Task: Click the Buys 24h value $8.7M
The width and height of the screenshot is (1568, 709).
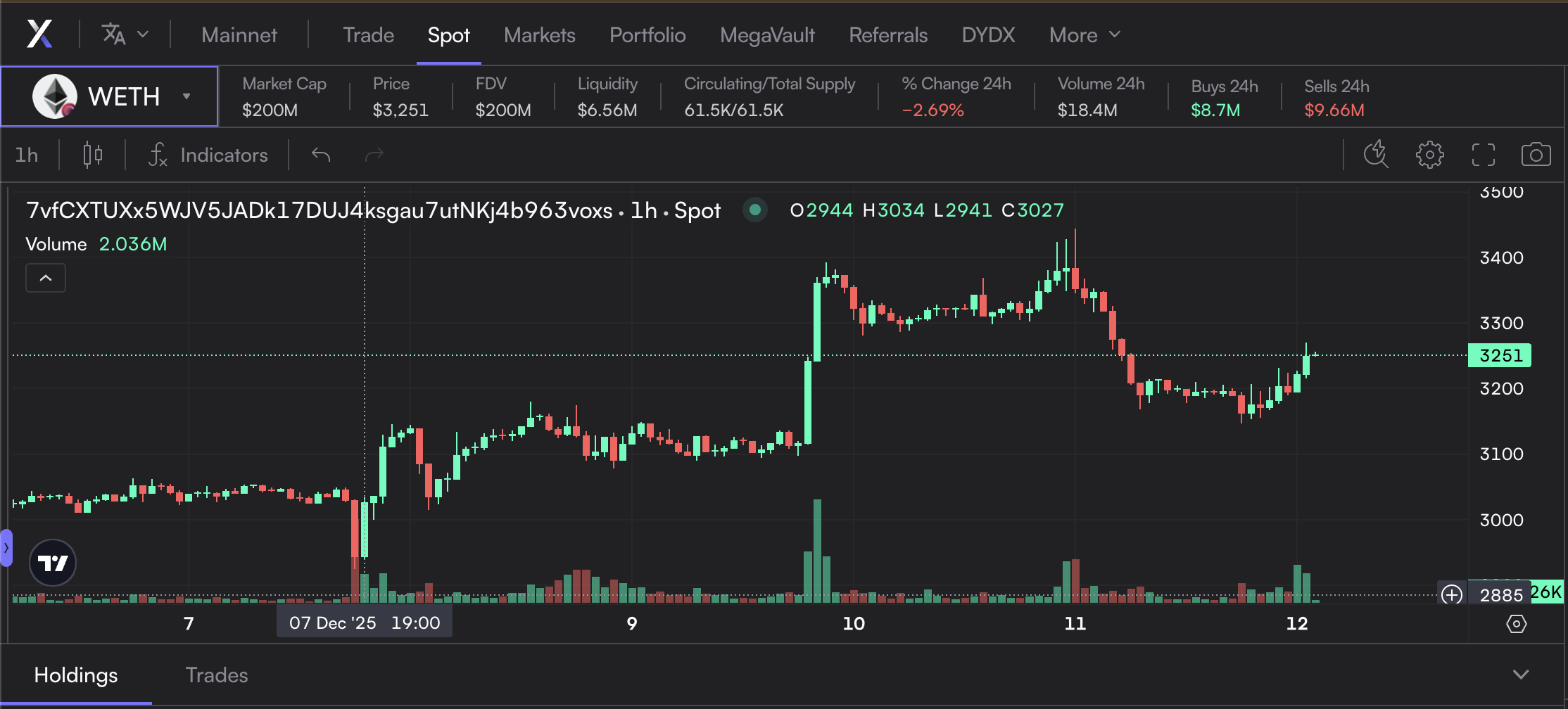Action: [x=1215, y=110]
